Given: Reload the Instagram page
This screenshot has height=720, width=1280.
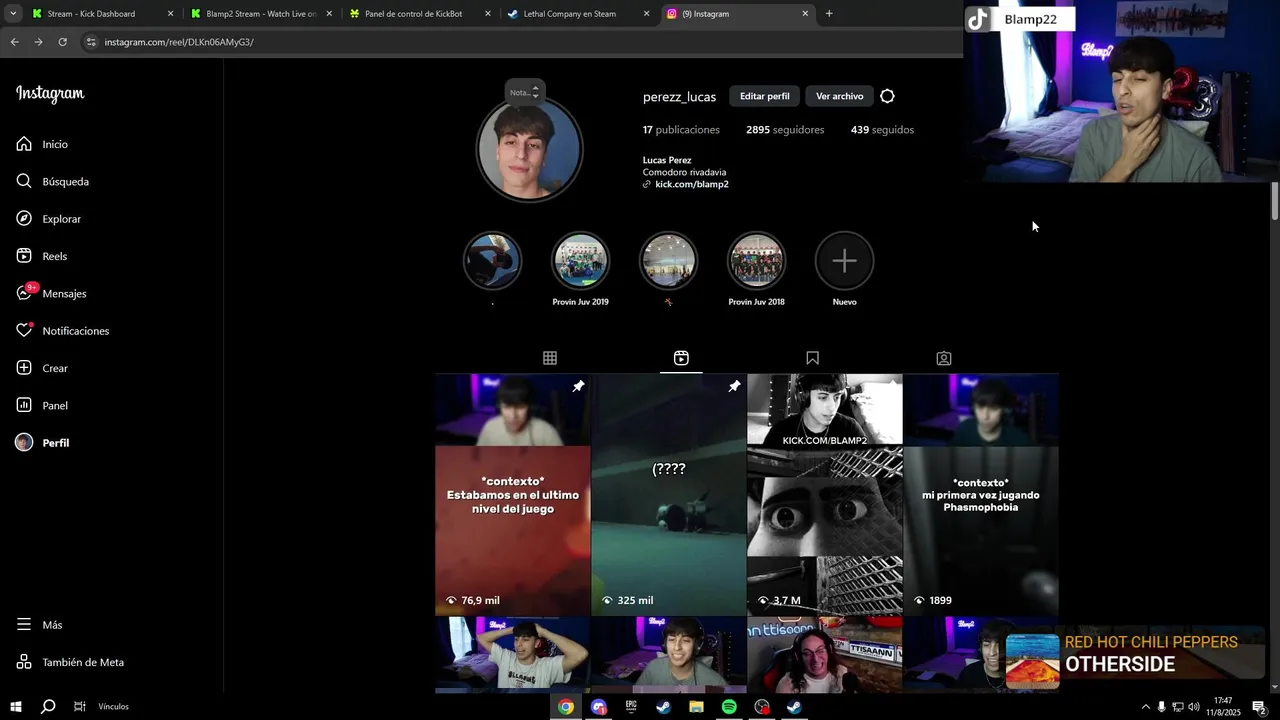Looking at the screenshot, I should pos(62,42).
